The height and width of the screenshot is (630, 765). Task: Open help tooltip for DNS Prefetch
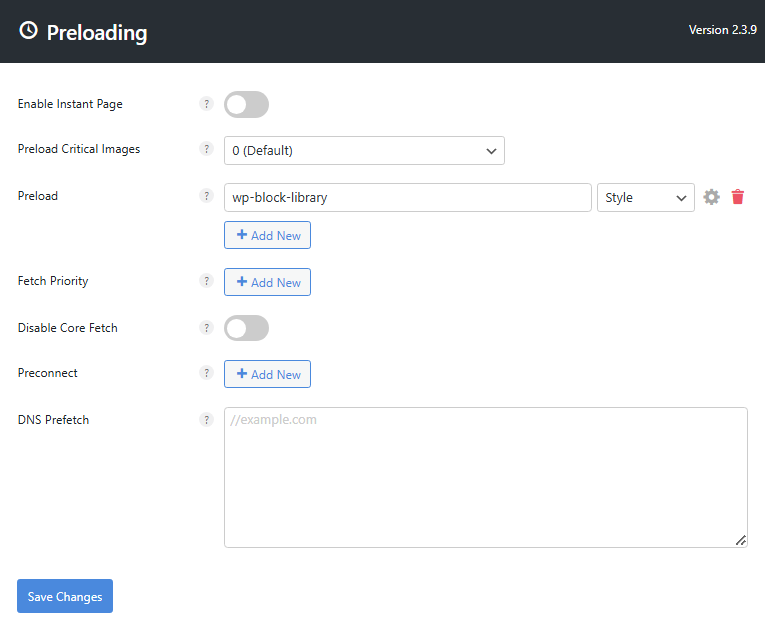[206, 420]
